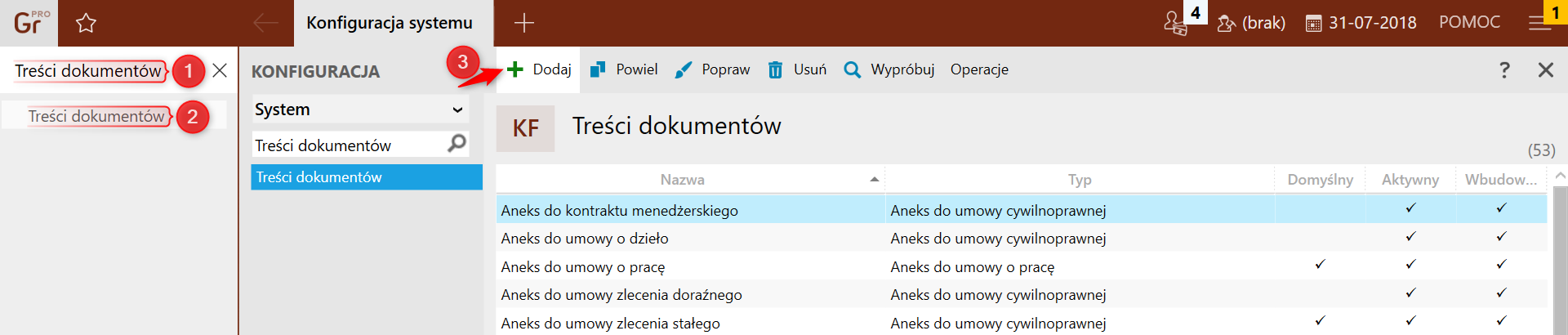The height and width of the screenshot is (335, 1568).
Task: Open the POMOC help link
Action: [x=1469, y=22]
